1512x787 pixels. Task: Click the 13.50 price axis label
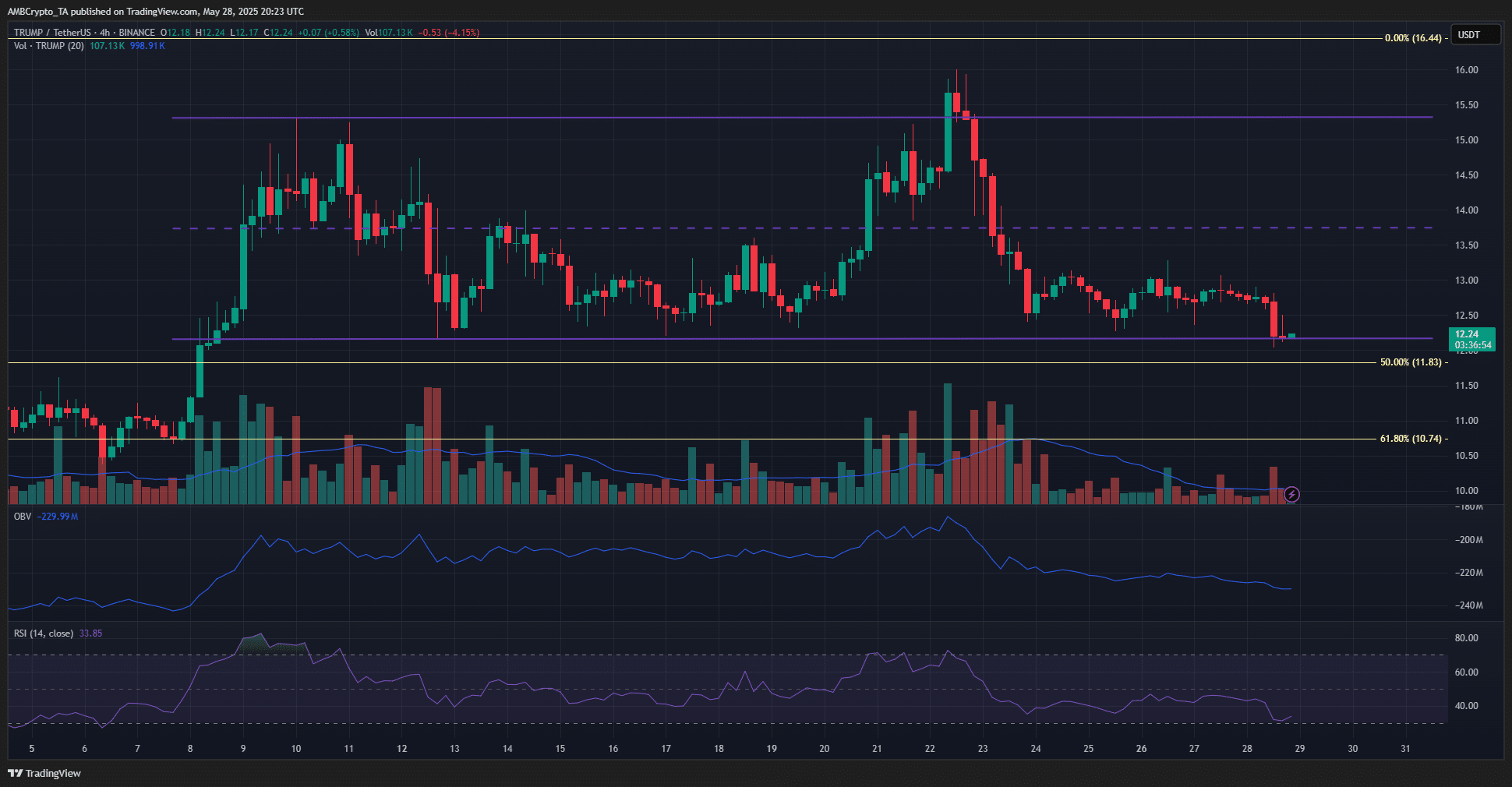click(1467, 245)
